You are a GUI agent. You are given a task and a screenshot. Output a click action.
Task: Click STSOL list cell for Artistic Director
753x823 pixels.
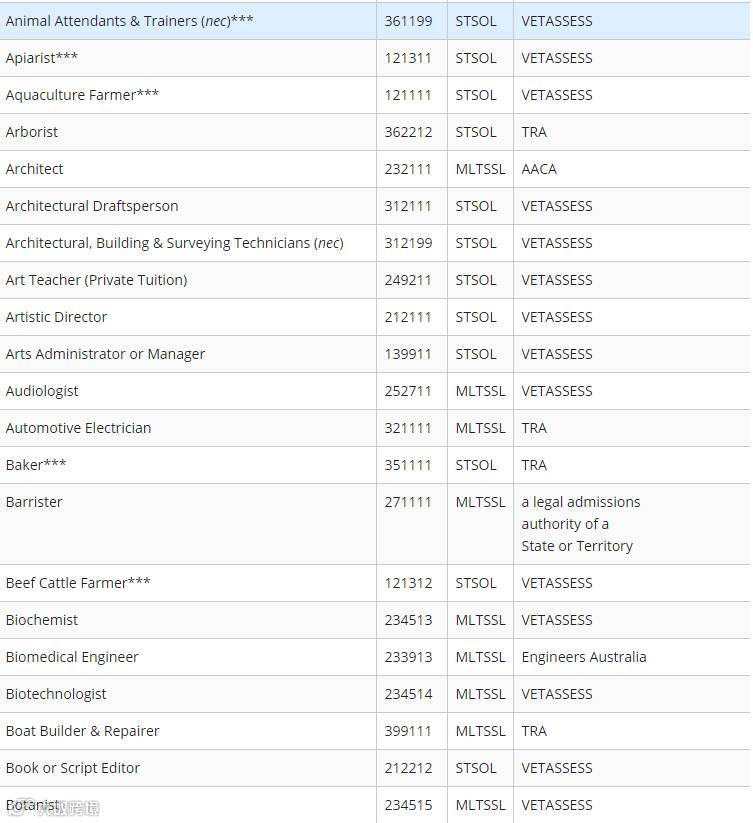pos(480,317)
